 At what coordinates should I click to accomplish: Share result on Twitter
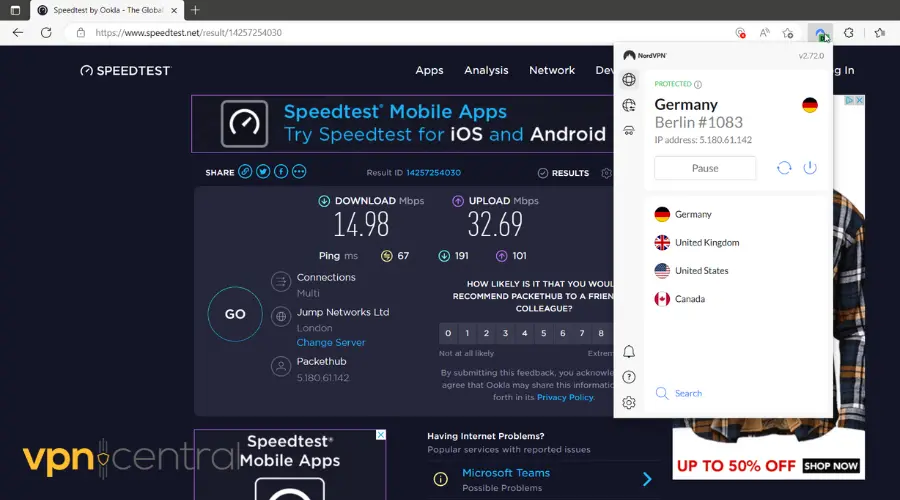click(263, 172)
